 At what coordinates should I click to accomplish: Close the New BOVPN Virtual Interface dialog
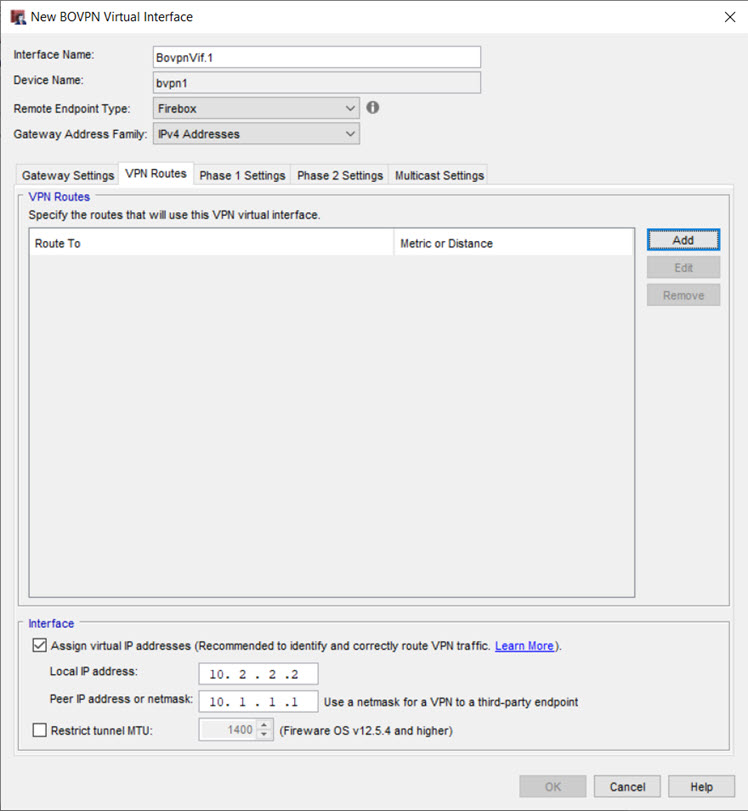click(x=730, y=17)
